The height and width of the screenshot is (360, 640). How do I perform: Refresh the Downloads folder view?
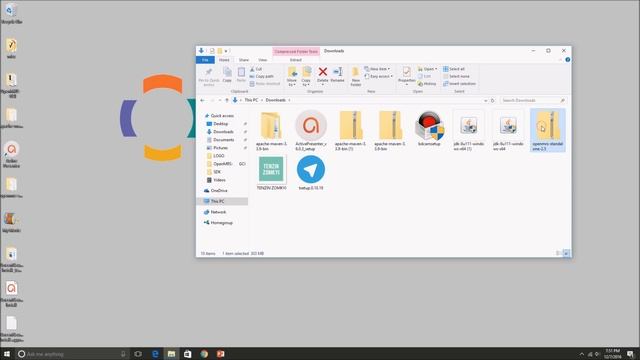tap(493, 100)
